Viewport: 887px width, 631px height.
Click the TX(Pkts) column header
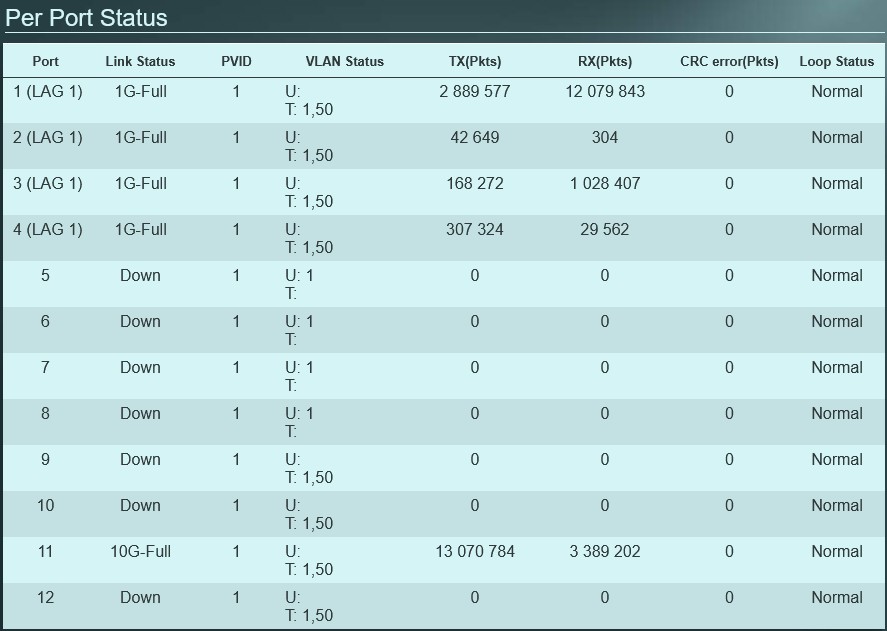pyautogui.click(x=475, y=61)
